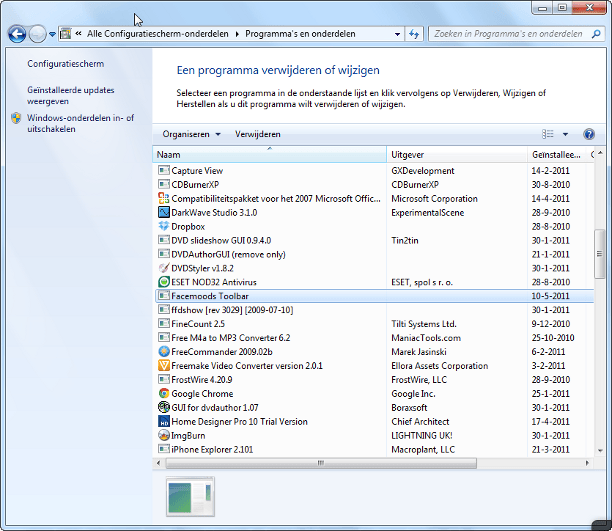Image resolution: width=612 pixels, height=531 pixels.
Task: Click the horizontal scrollbar right arrow
Action: pos(587,463)
